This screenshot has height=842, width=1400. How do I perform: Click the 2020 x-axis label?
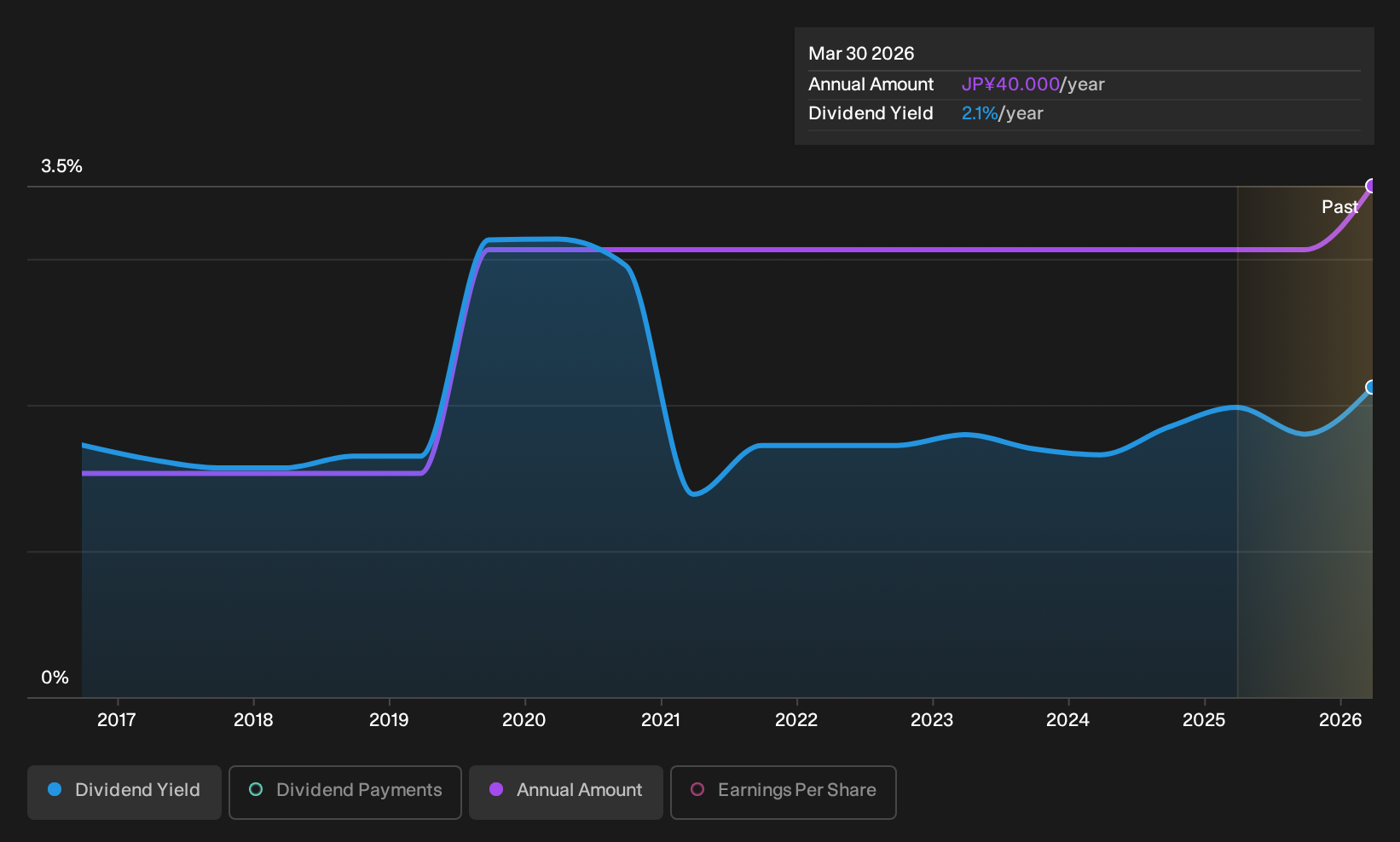coord(524,720)
